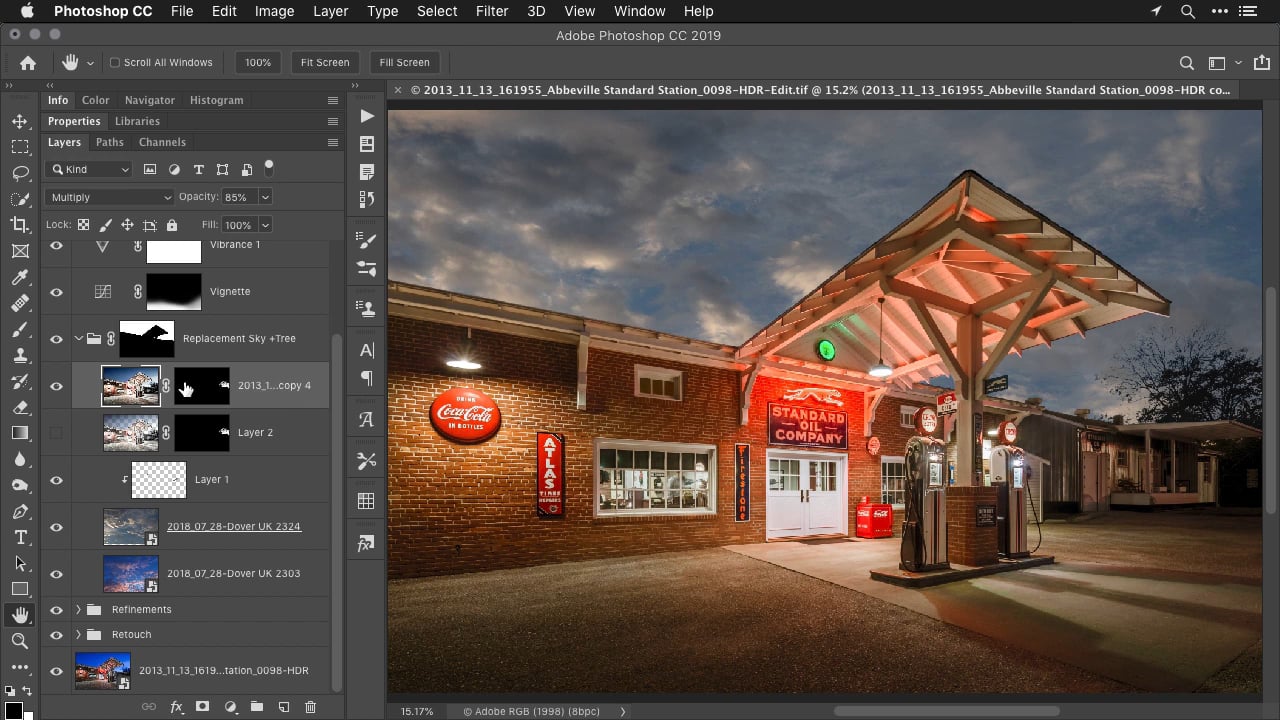Viewport: 1280px width, 720px height.
Task: Click the zoom percentage field 15.17%
Action: click(417, 711)
